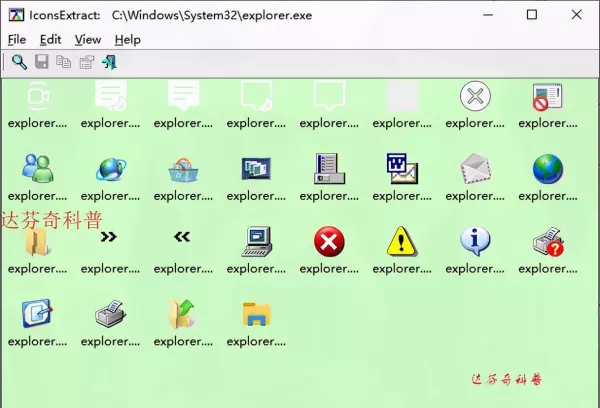Image resolution: width=600 pixels, height=408 pixels.
Task: Maximize the IconsExtract window
Action: coord(532,15)
